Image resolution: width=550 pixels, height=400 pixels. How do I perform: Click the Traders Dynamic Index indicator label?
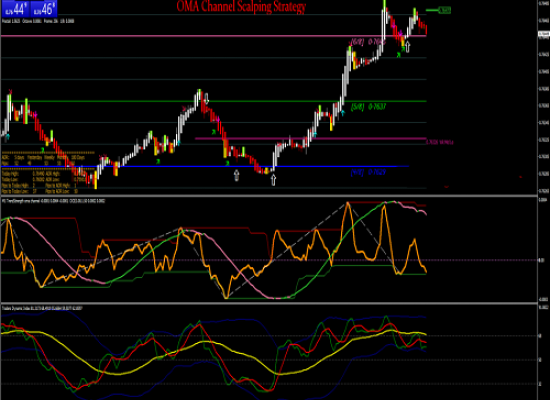[42, 308]
